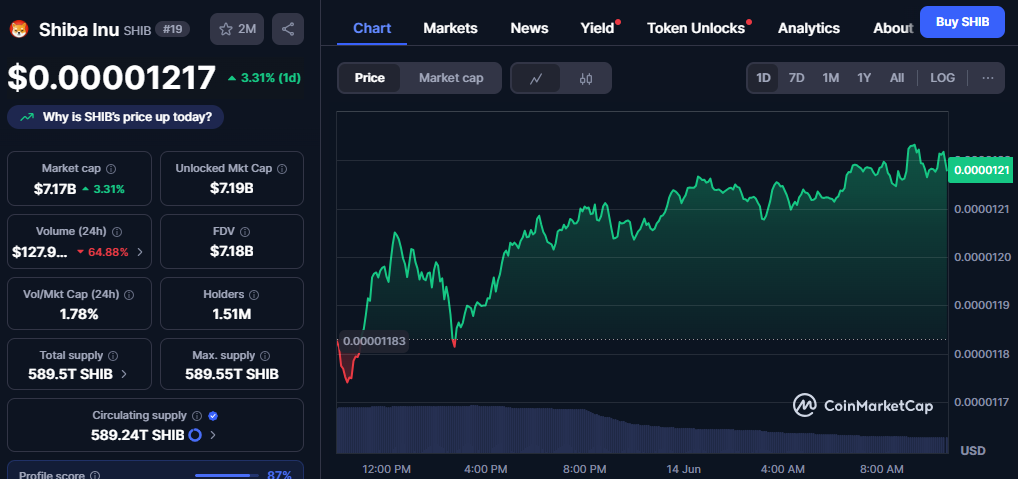1018x479 pixels.
Task: Set chart range to 1Y
Action: (863, 78)
